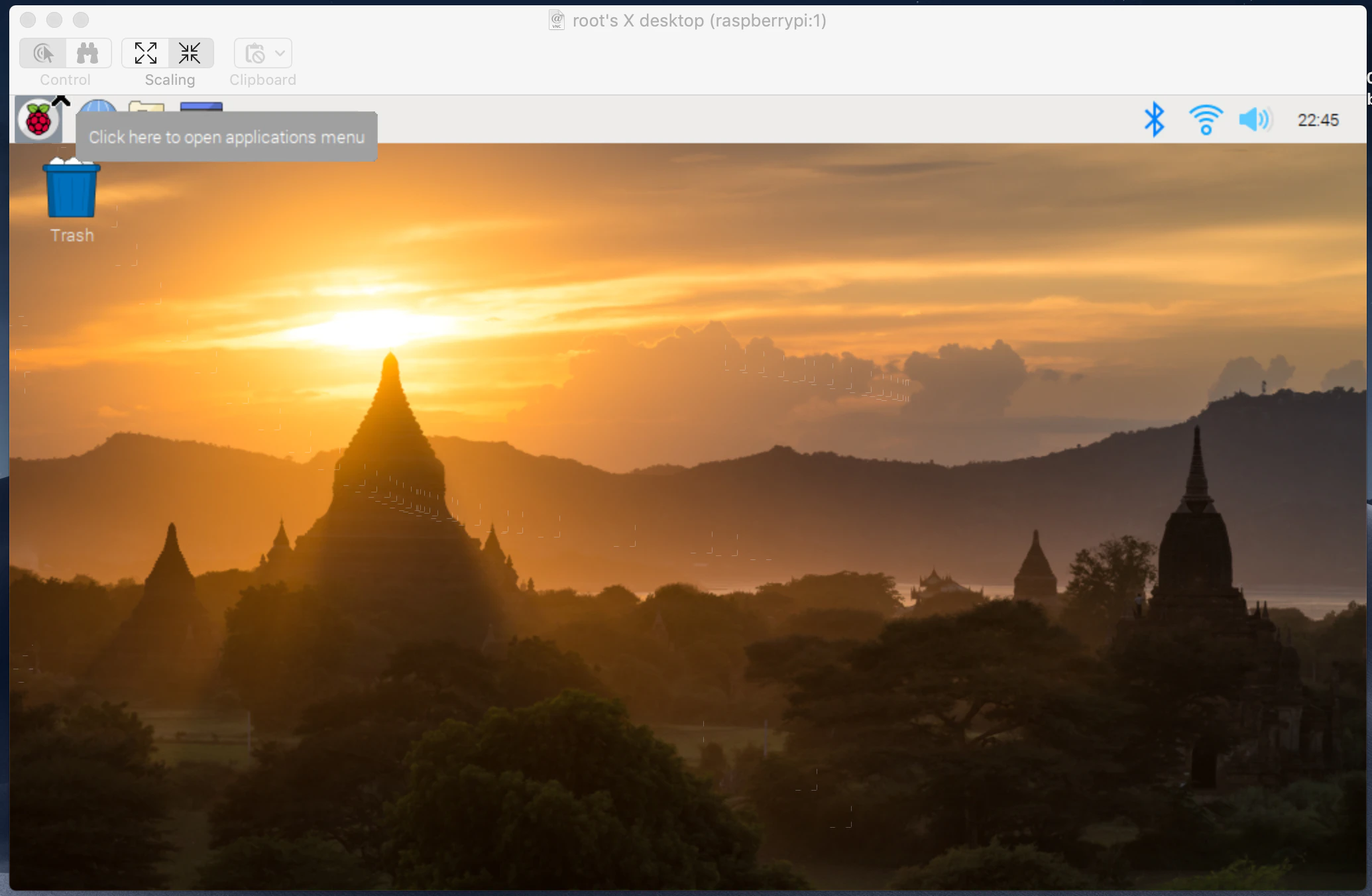Select the Trash desktop icon
The width and height of the screenshot is (1372, 896).
72,201
